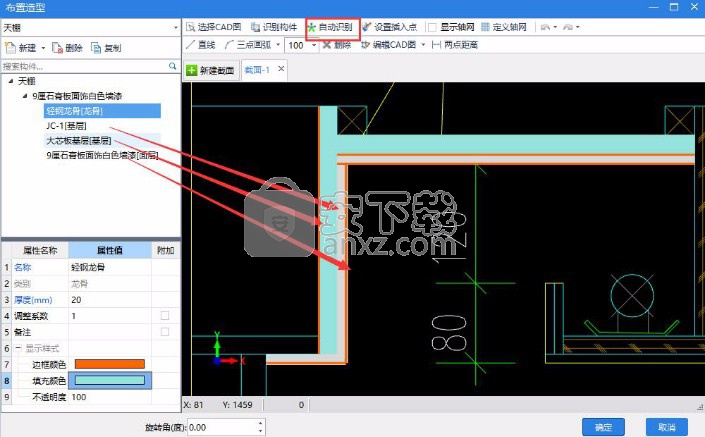Run 自动识别 auto recognition

point(330,27)
